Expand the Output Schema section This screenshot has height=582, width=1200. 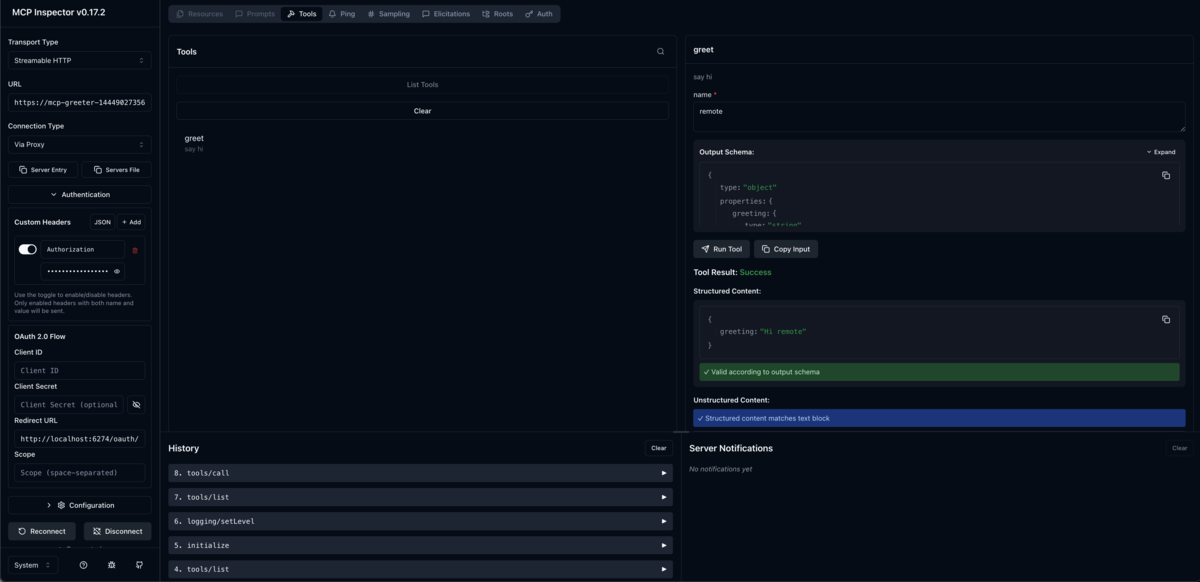(1161, 152)
